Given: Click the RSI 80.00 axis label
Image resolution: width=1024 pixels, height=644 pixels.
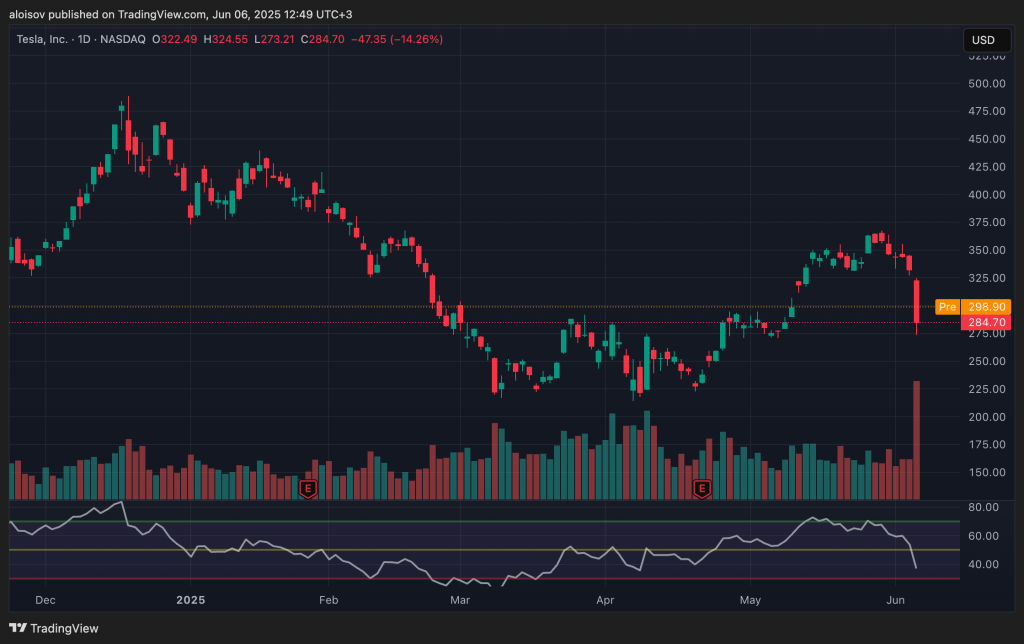Looking at the screenshot, I should 984,507.
